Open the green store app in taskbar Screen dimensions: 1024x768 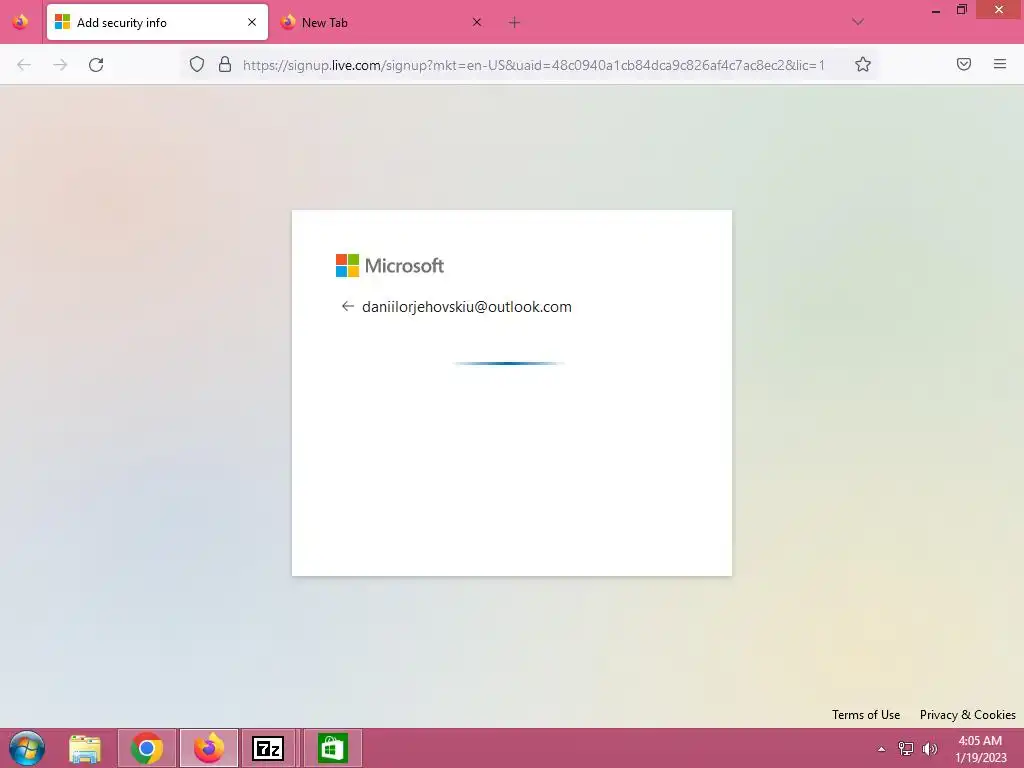pyautogui.click(x=332, y=748)
